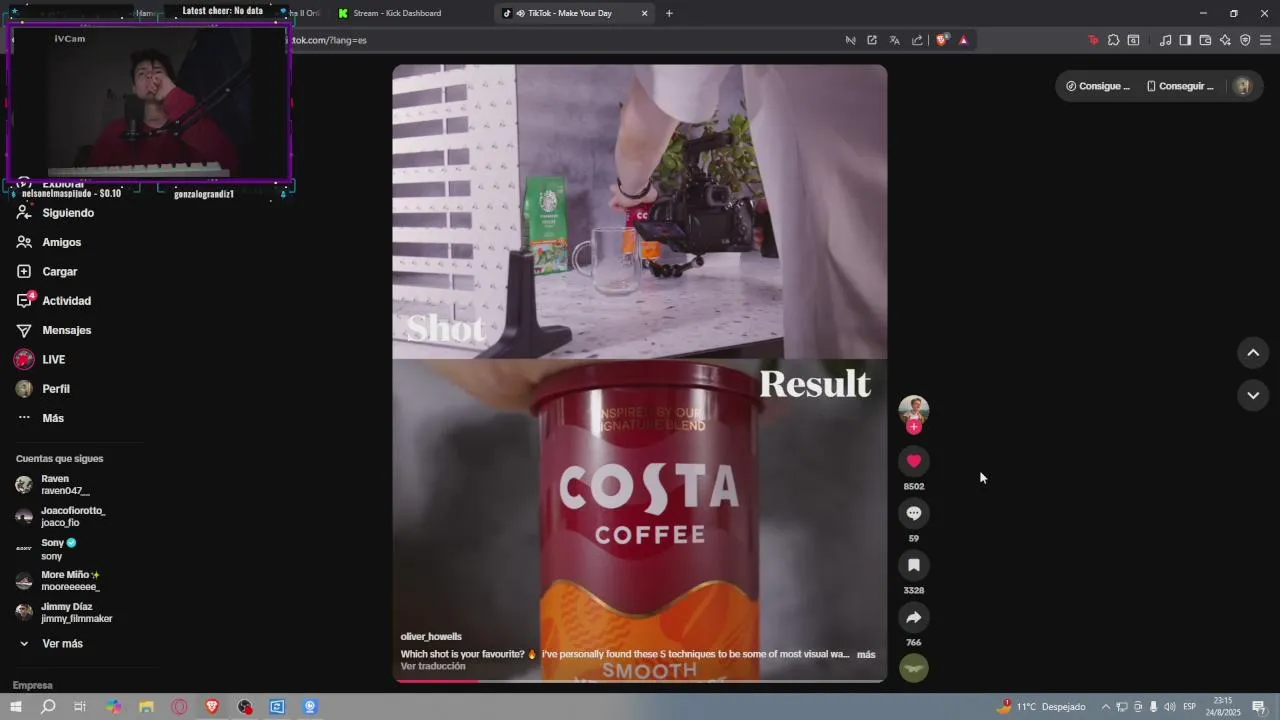Screen dimensions: 1280x720
Task: Click 'Conseguir ...' app button
Action: pos(1180,86)
